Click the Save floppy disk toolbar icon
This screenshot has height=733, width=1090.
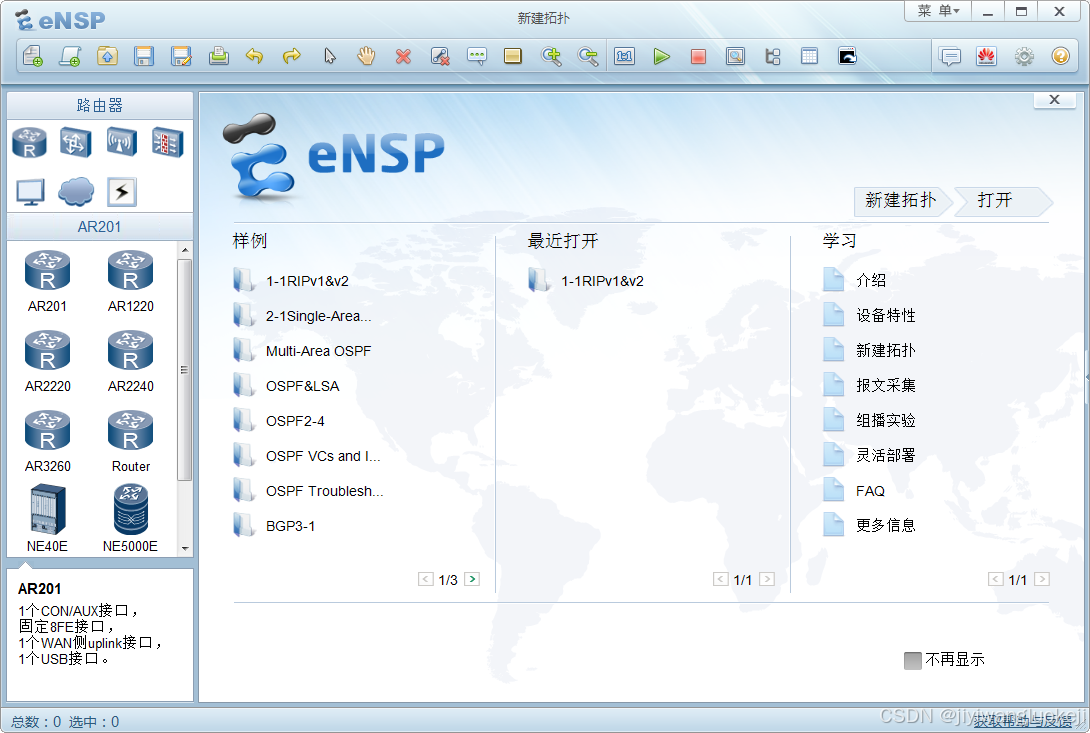point(144,56)
